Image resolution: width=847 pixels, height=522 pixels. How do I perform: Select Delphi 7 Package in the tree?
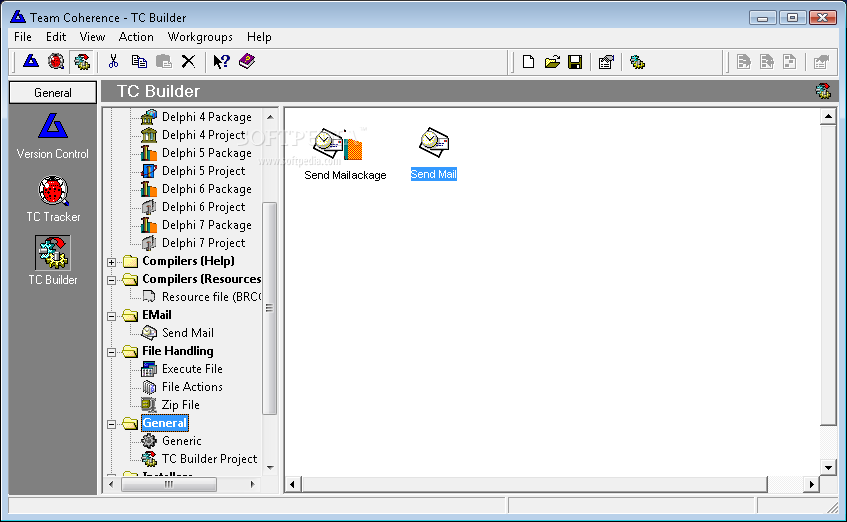point(206,225)
